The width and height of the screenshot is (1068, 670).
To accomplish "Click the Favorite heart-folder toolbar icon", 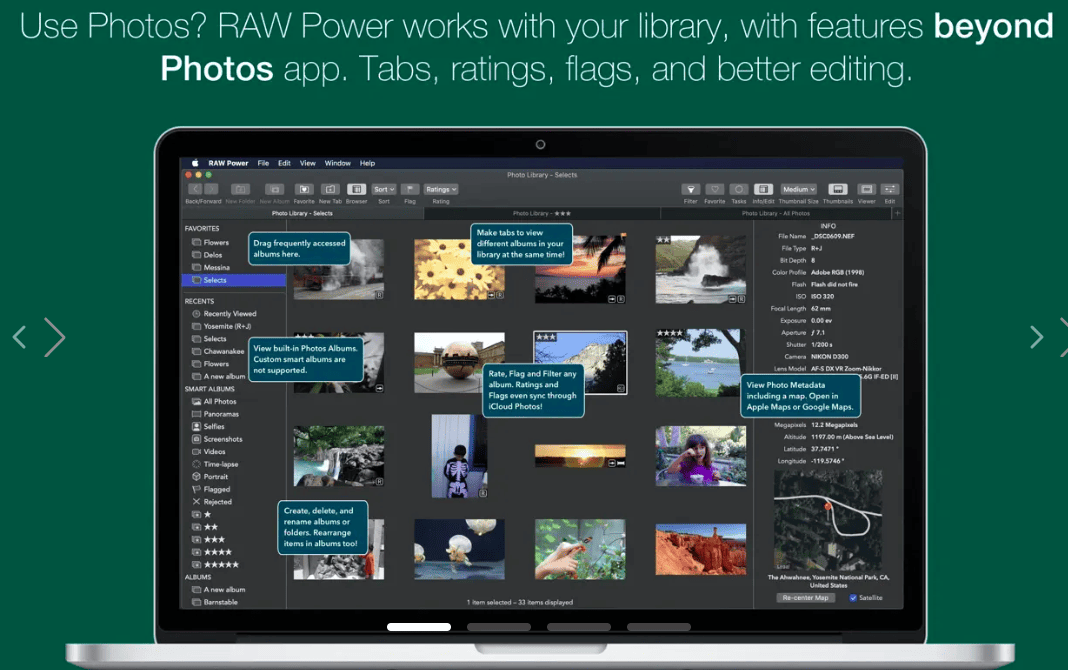I will click(304, 189).
